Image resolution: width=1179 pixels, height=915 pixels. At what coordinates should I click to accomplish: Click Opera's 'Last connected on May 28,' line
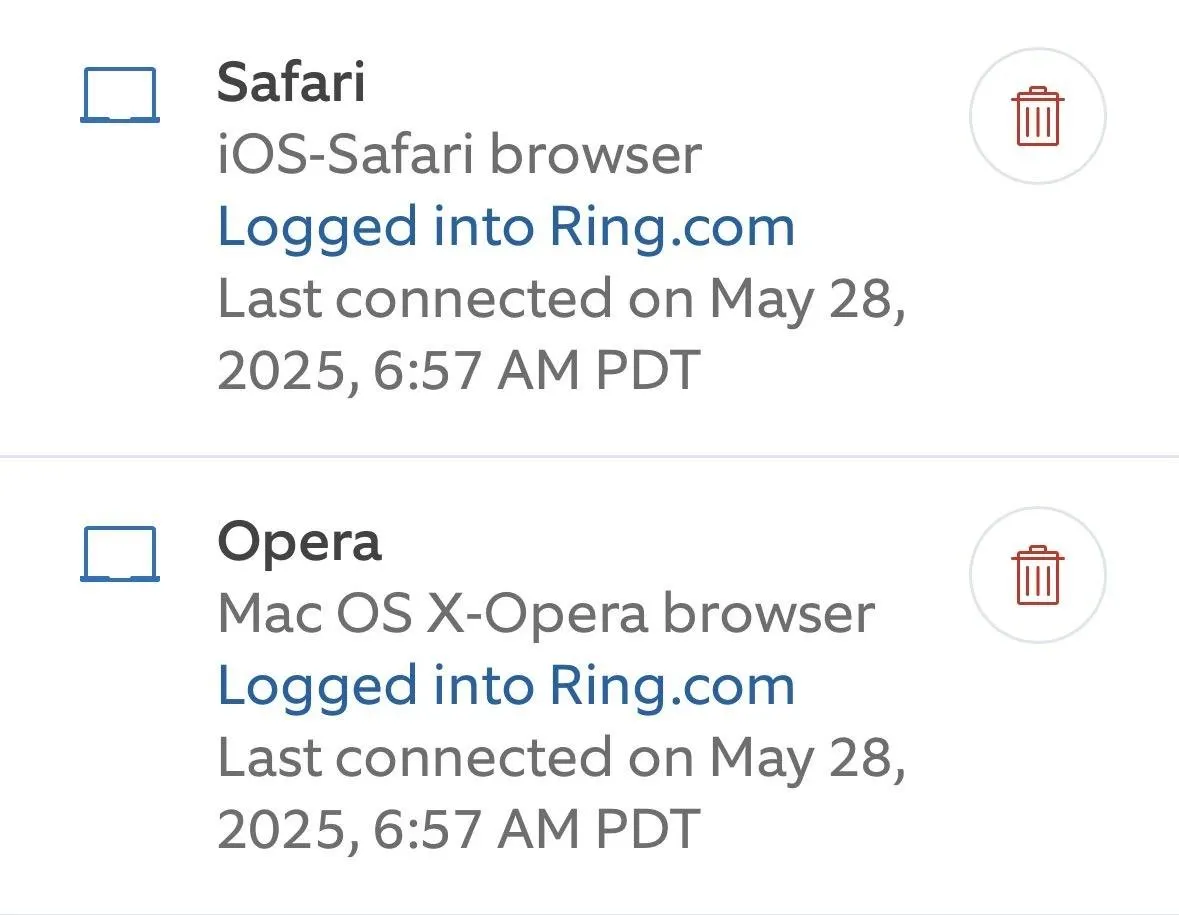click(x=562, y=757)
